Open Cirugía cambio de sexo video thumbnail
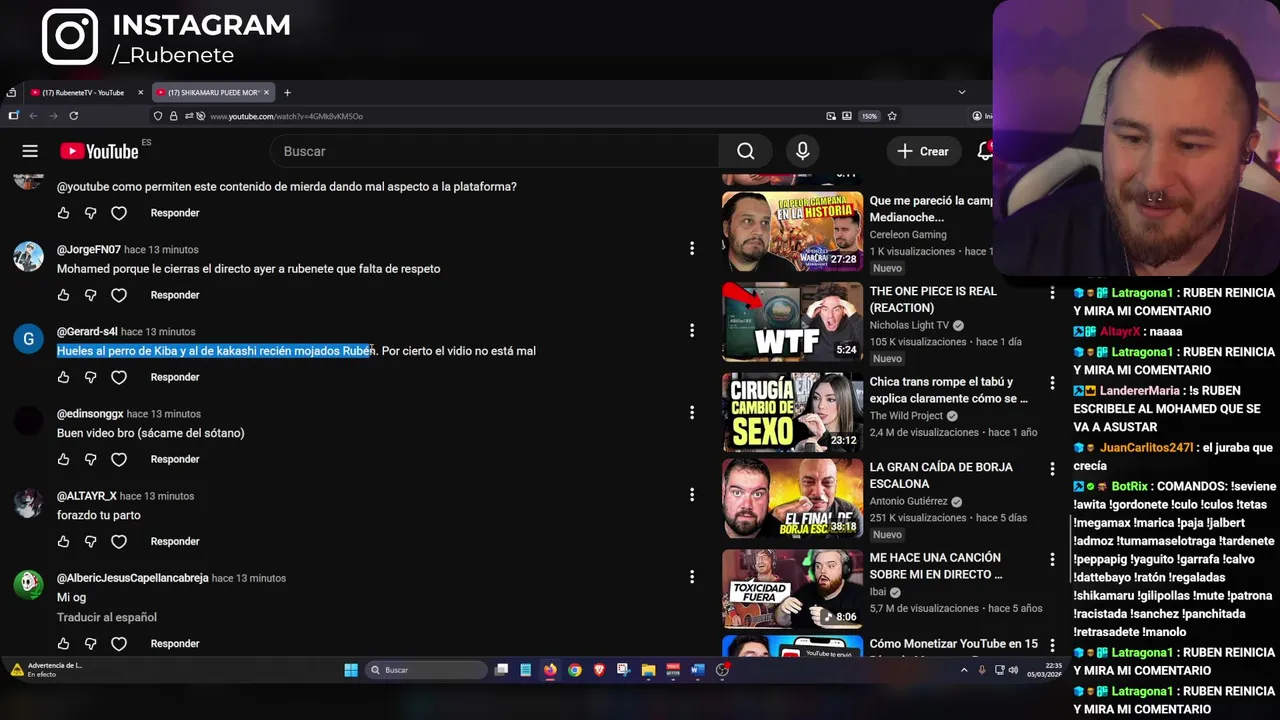The height and width of the screenshot is (720, 1280). [792, 412]
